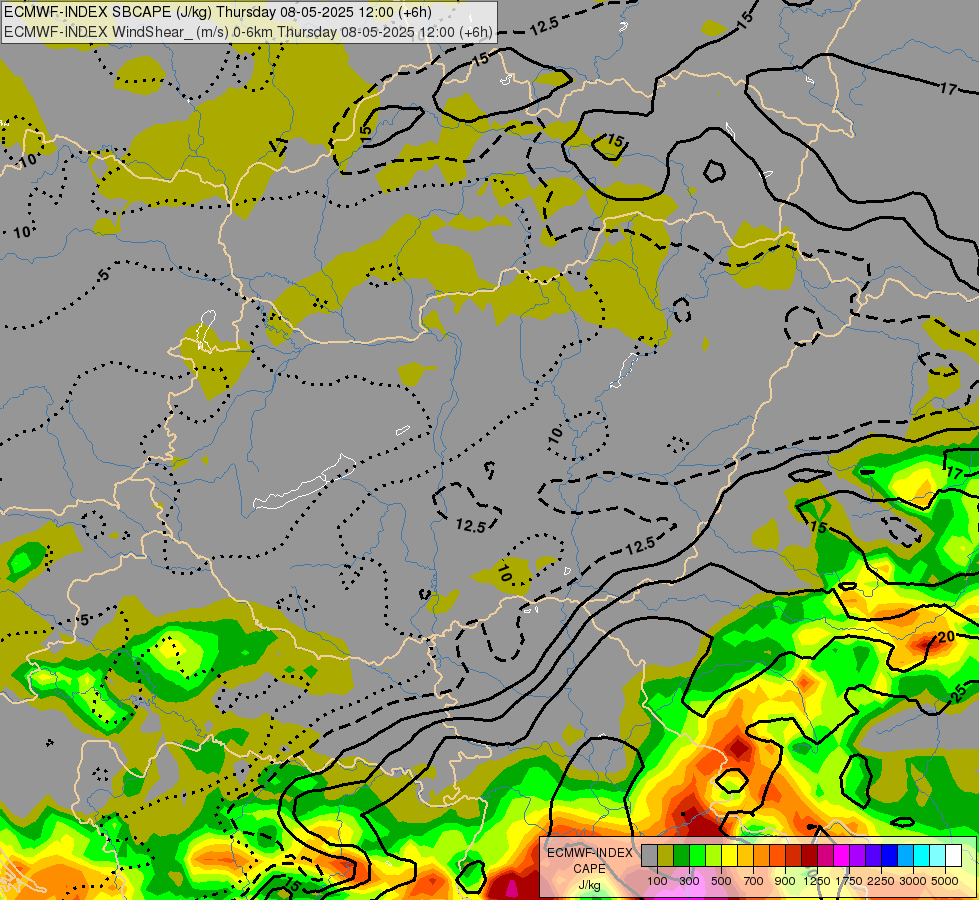Screen dimensions: 979x900
Task: Click the legend value 5000
Action: (x=945, y=881)
